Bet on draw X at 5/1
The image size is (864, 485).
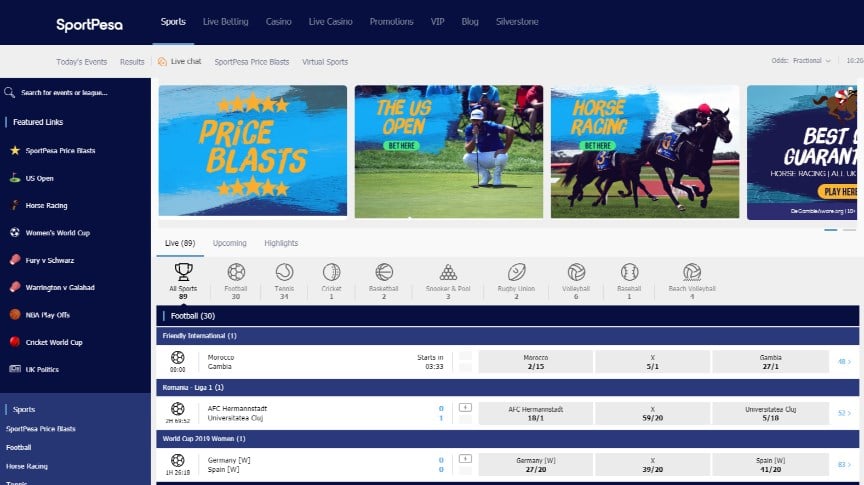[652, 362]
